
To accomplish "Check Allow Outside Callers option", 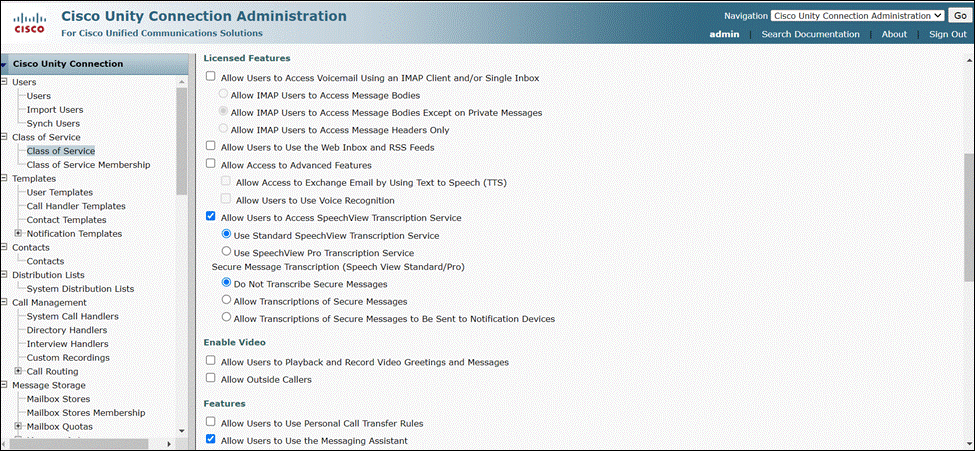I will pos(210,378).
